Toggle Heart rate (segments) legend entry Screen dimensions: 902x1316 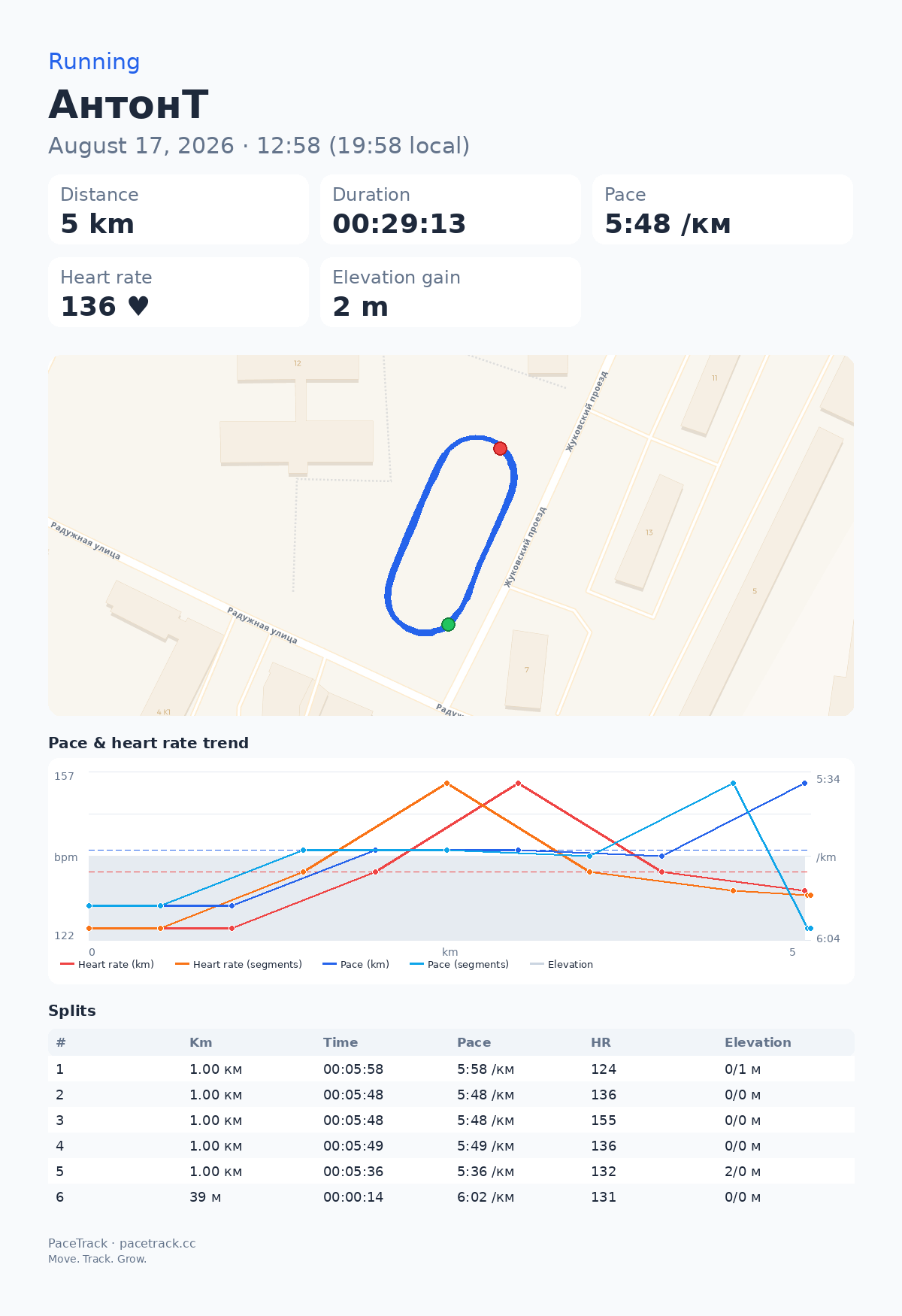pos(238,964)
